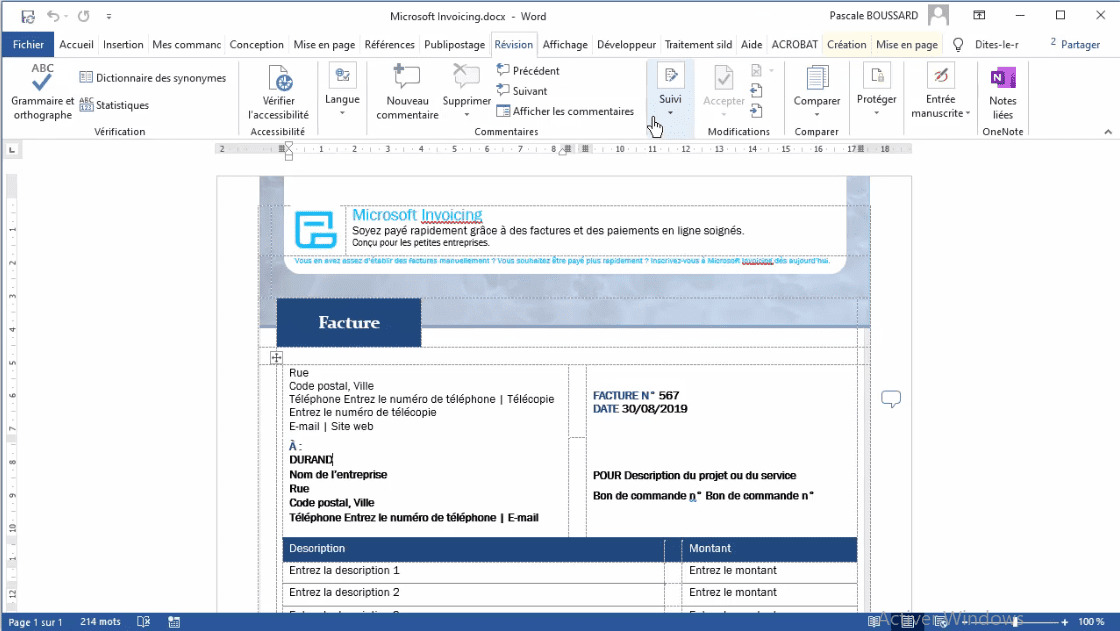Image resolution: width=1120 pixels, height=631 pixels.
Task: Open the Supprimer comment dropdown arrow
Action: click(x=466, y=114)
